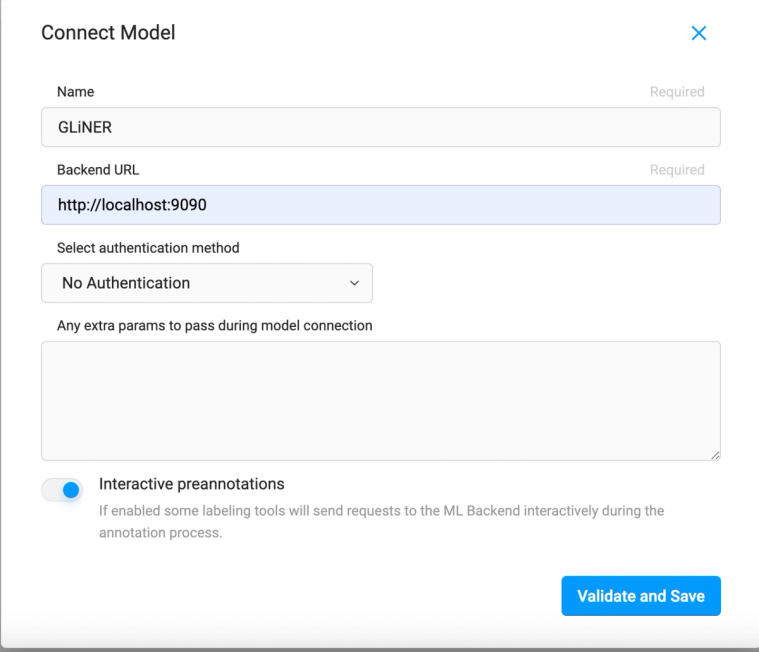759x652 pixels.
Task: Click the Select authentication method label
Action: tap(148, 248)
